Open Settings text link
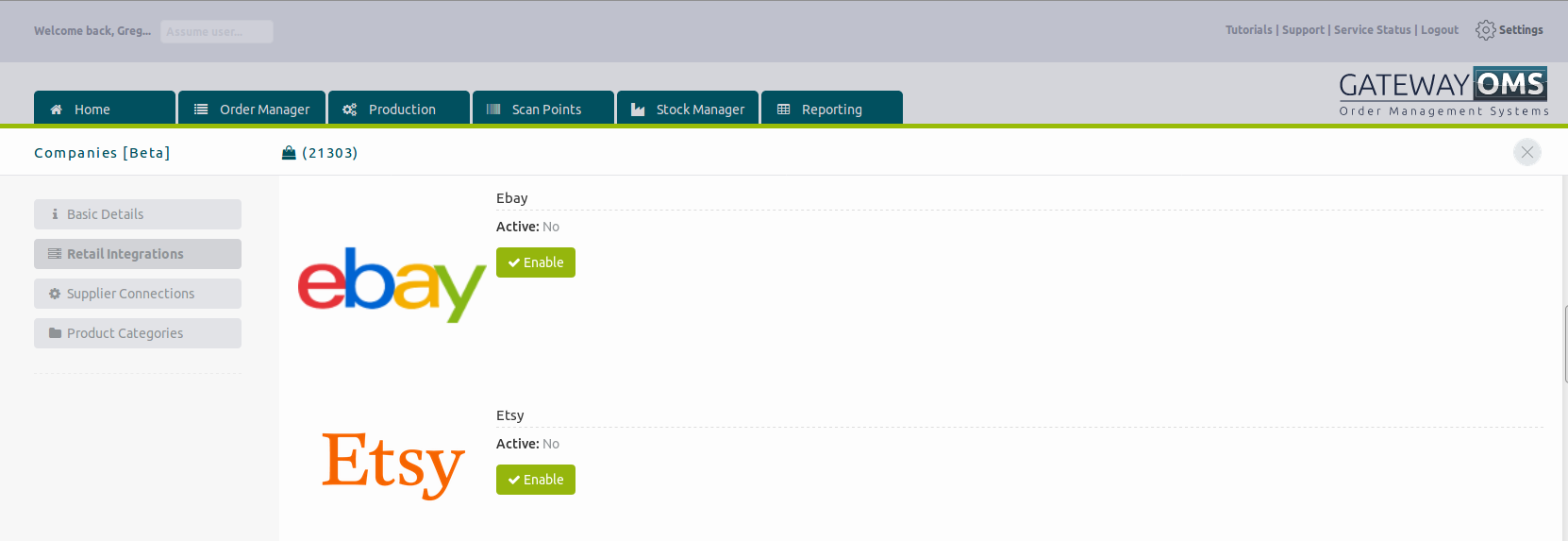The image size is (1568, 541). pos(1521,30)
